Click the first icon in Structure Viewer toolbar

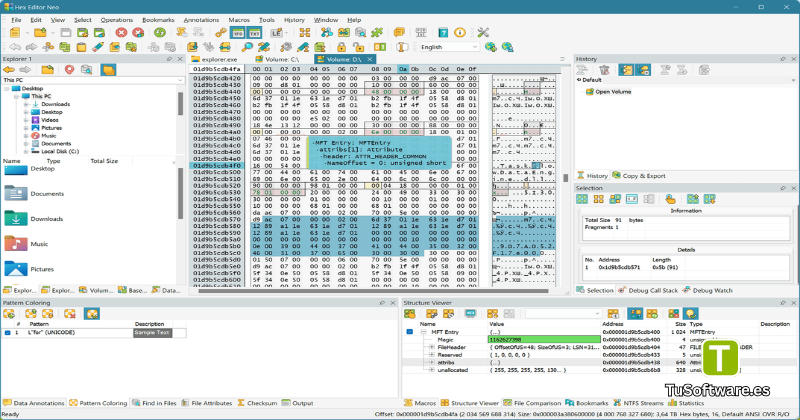point(410,313)
